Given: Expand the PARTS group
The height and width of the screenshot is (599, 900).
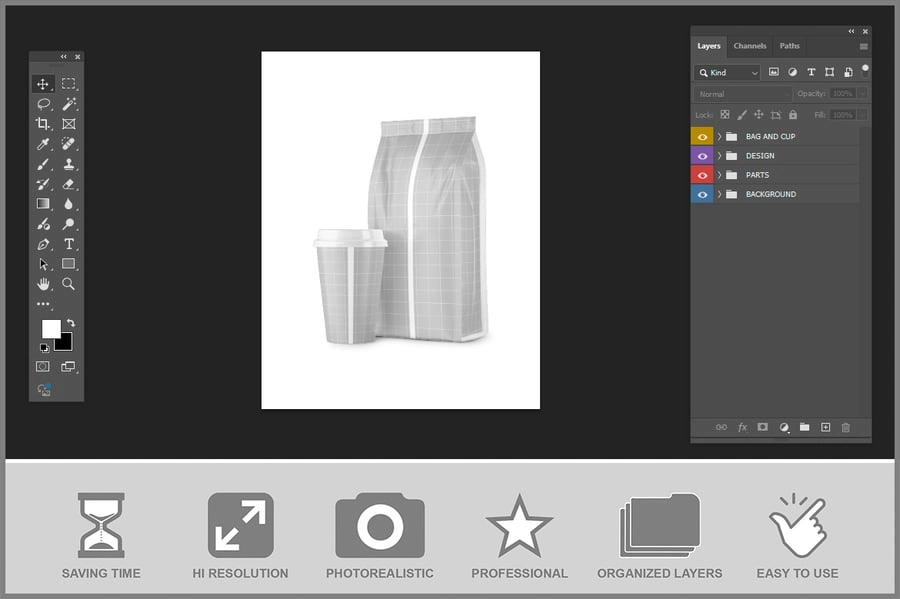Looking at the screenshot, I should click(x=719, y=175).
